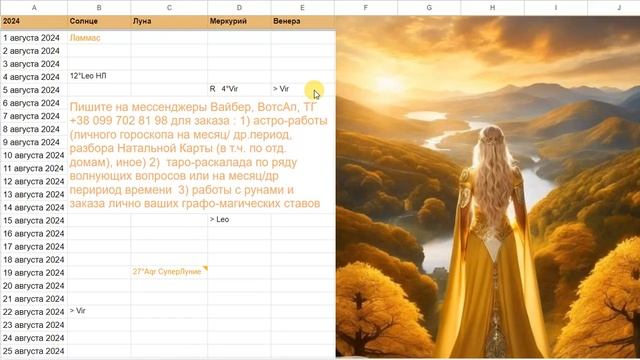Image resolution: width=640 pixels, height=360 pixels.
Task: Click the Луна header cell
Action: pos(169,21)
